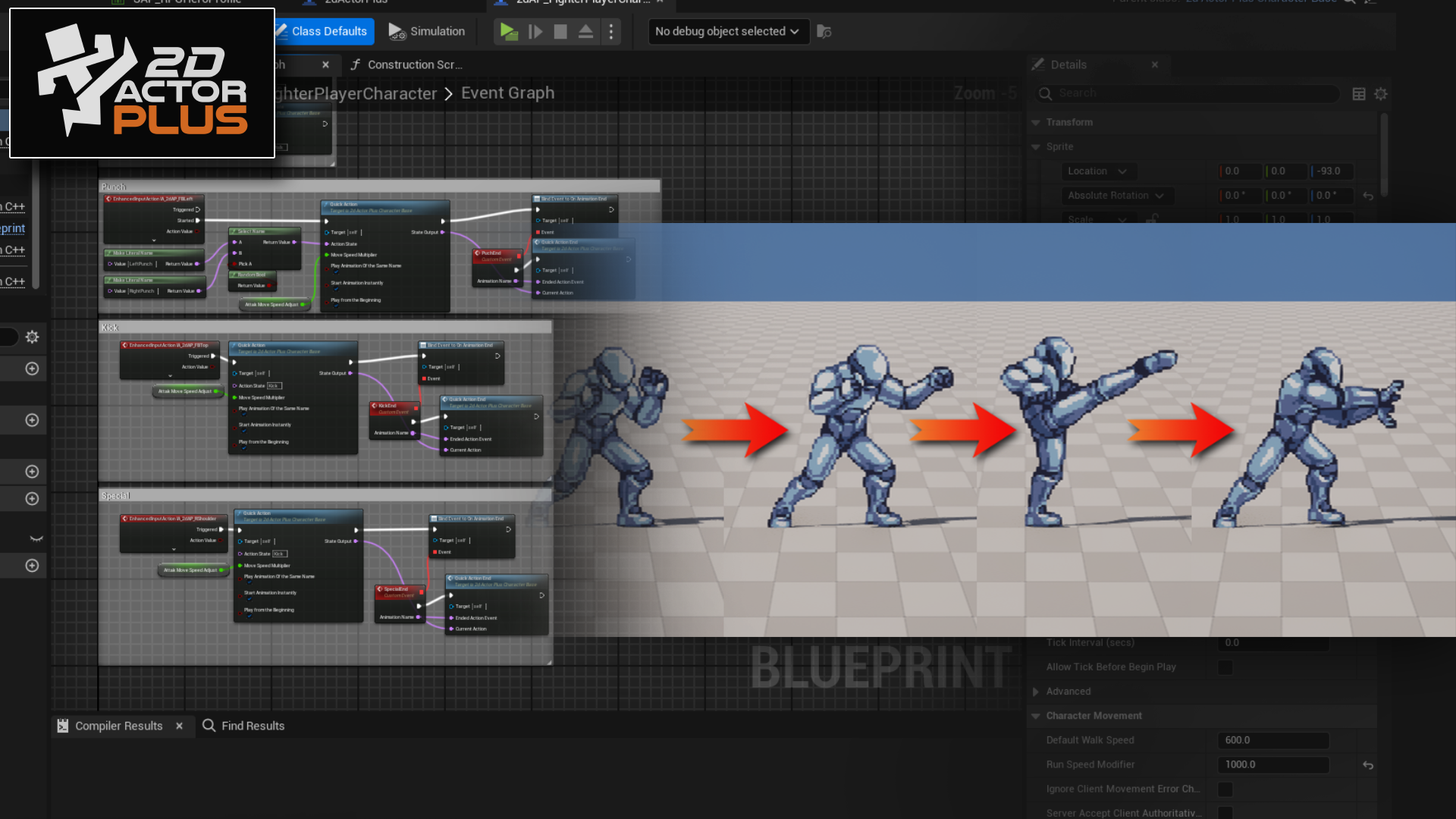
Task: Click the Eject icon in the toolbar
Action: [585, 31]
